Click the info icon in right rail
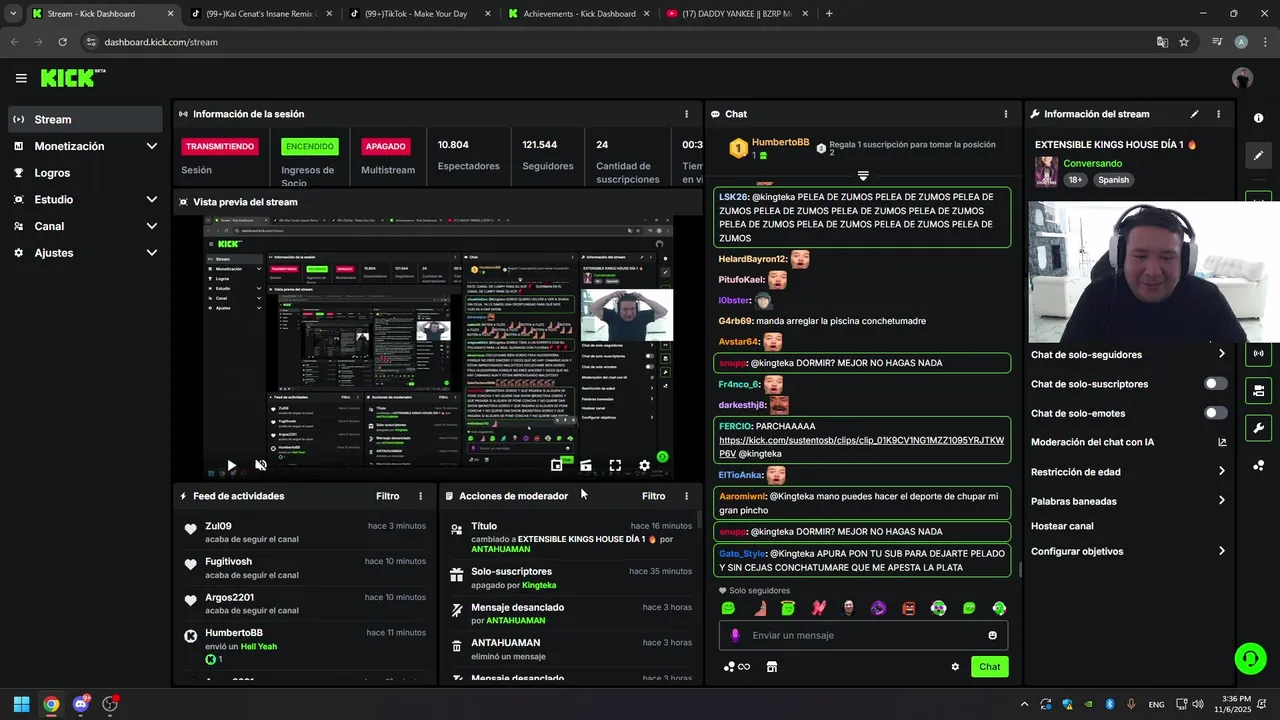Screen dimensions: 1280x720 point(1258,118)
